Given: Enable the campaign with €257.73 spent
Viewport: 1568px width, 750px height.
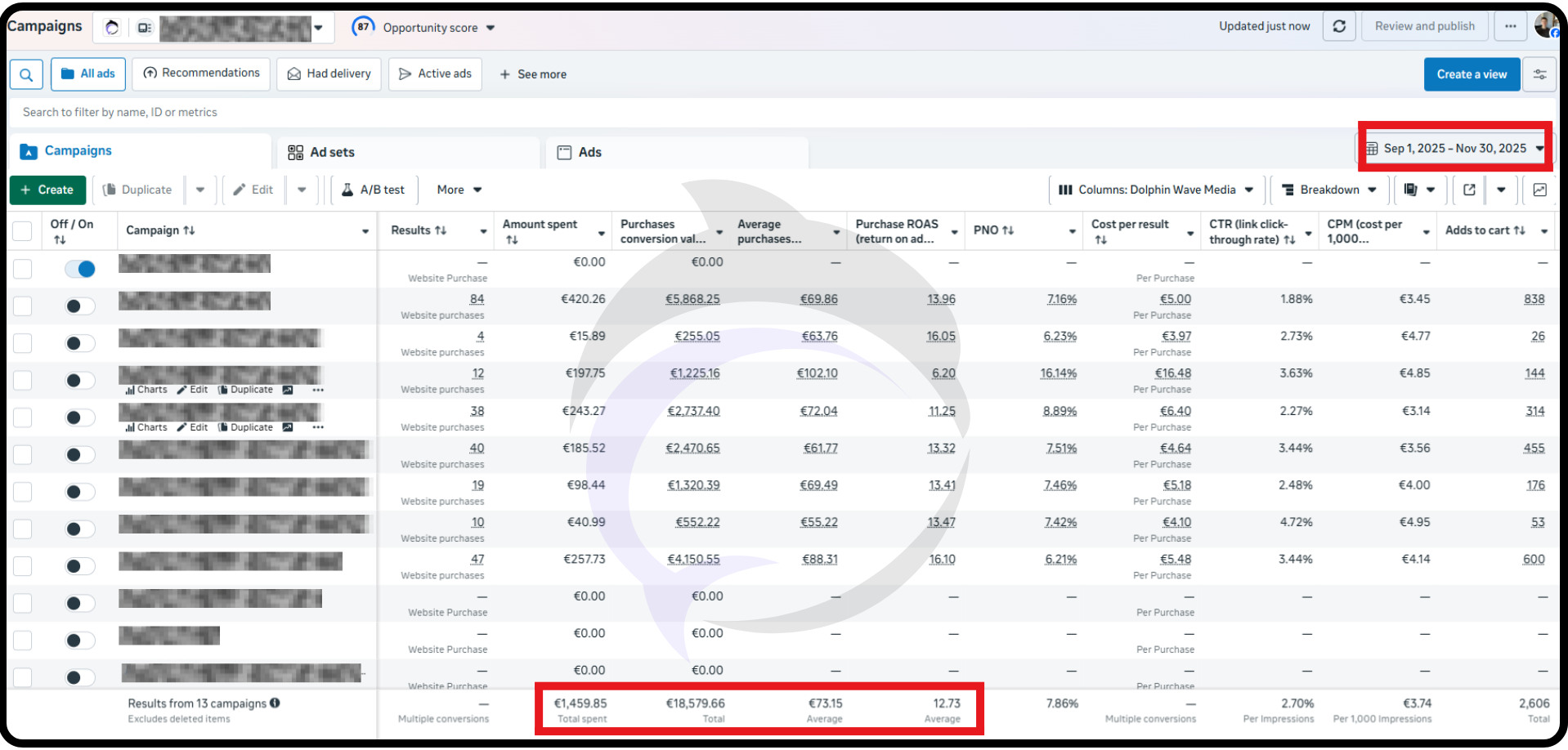Looking at the screenshot, I should click(80, 565).
